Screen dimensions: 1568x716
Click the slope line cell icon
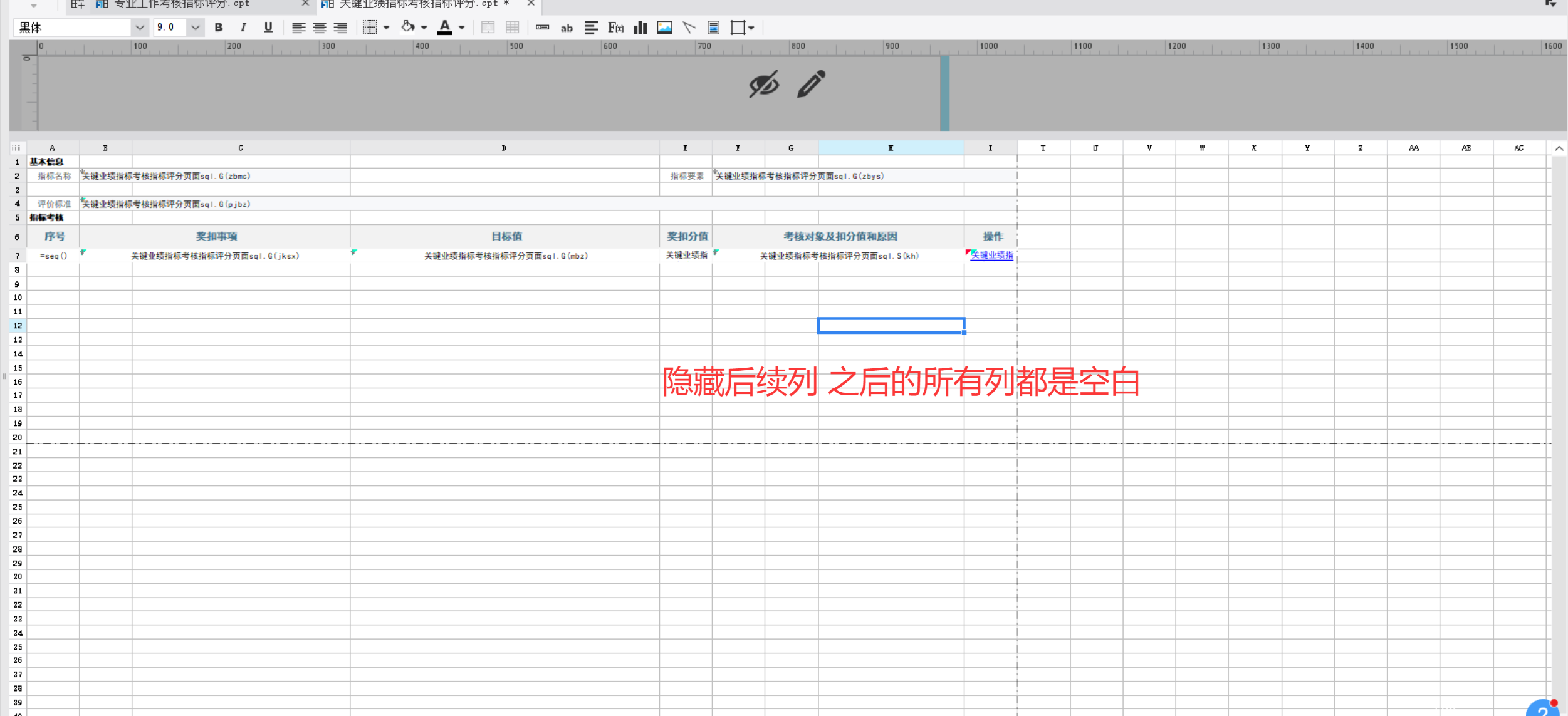point(689,28)
